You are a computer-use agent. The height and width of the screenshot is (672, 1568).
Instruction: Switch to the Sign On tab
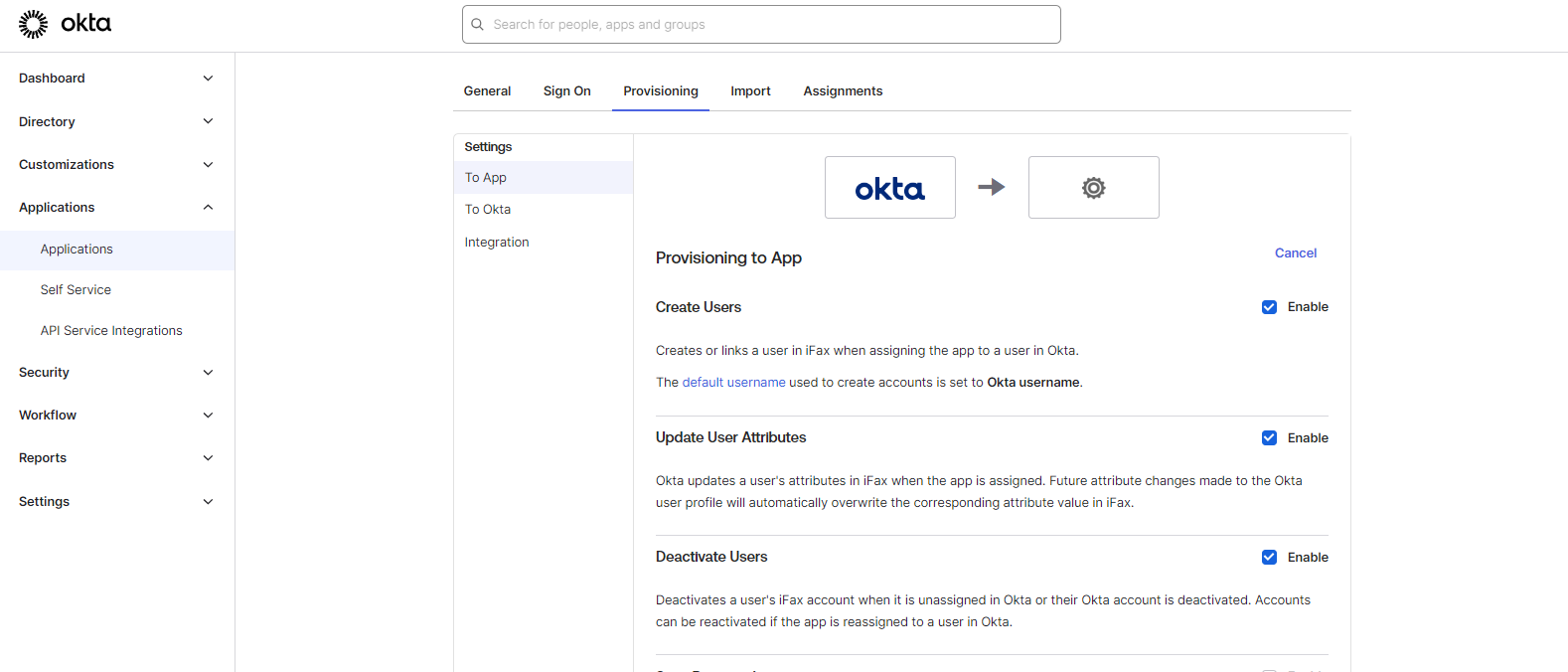(567, 91)
